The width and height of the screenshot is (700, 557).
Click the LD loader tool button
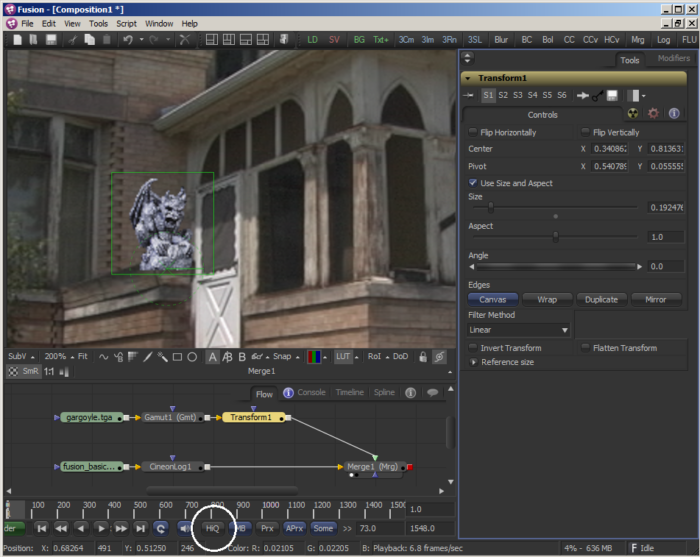click(x=312, y=40)
